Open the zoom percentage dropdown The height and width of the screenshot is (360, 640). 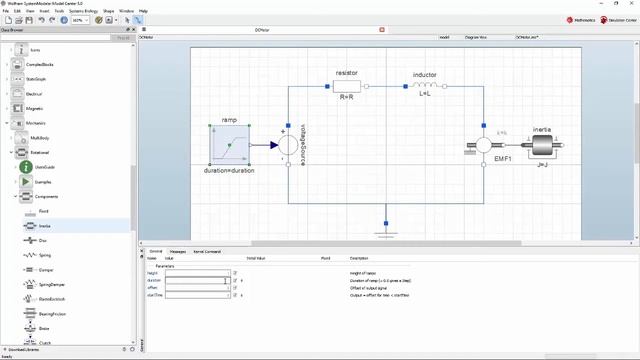(x=86, y=20)
